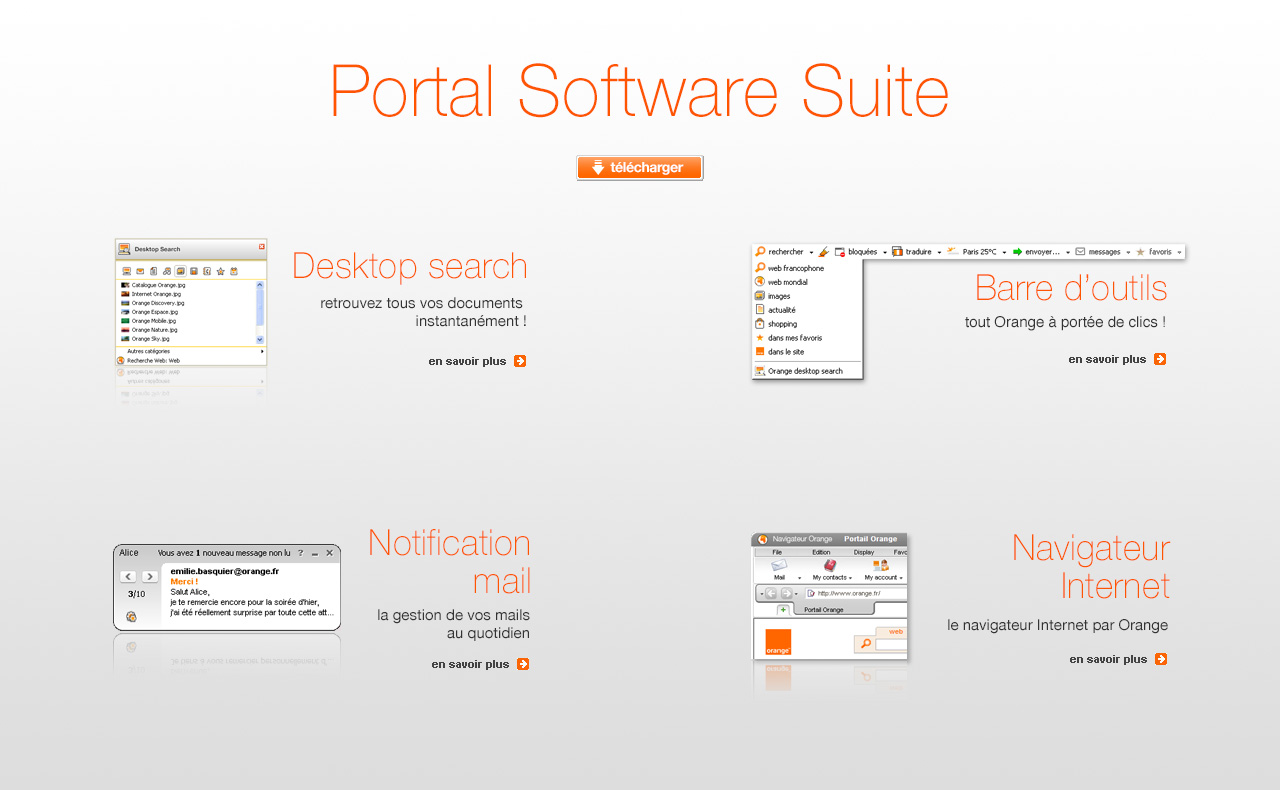This screenshot has width=1280, height=790.
Task: Open the 'Merci !' message subject
Action: tap(184, 581)
